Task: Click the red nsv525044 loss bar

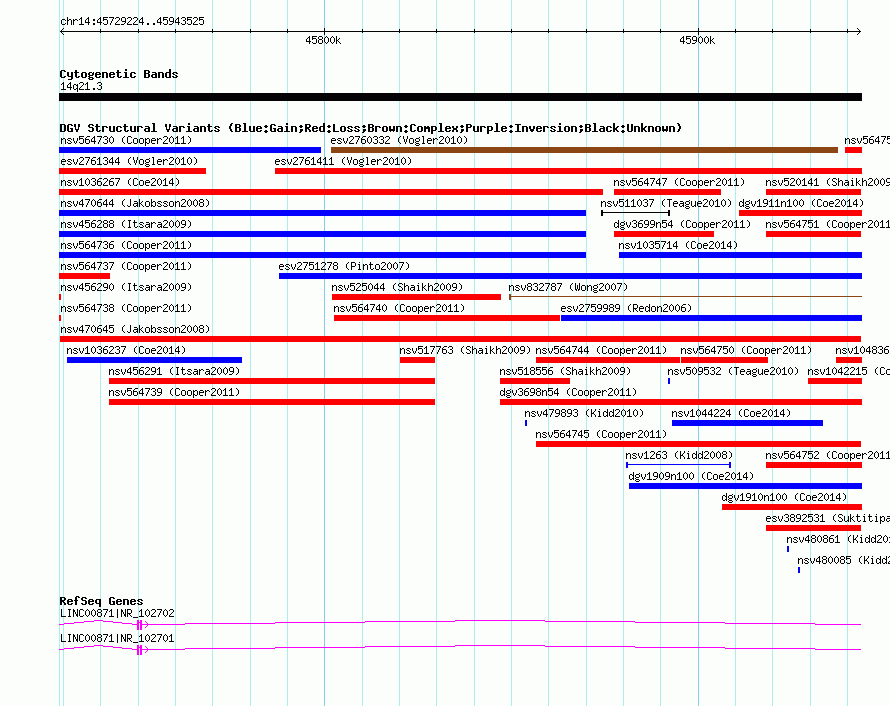Action: coord(416,297)
